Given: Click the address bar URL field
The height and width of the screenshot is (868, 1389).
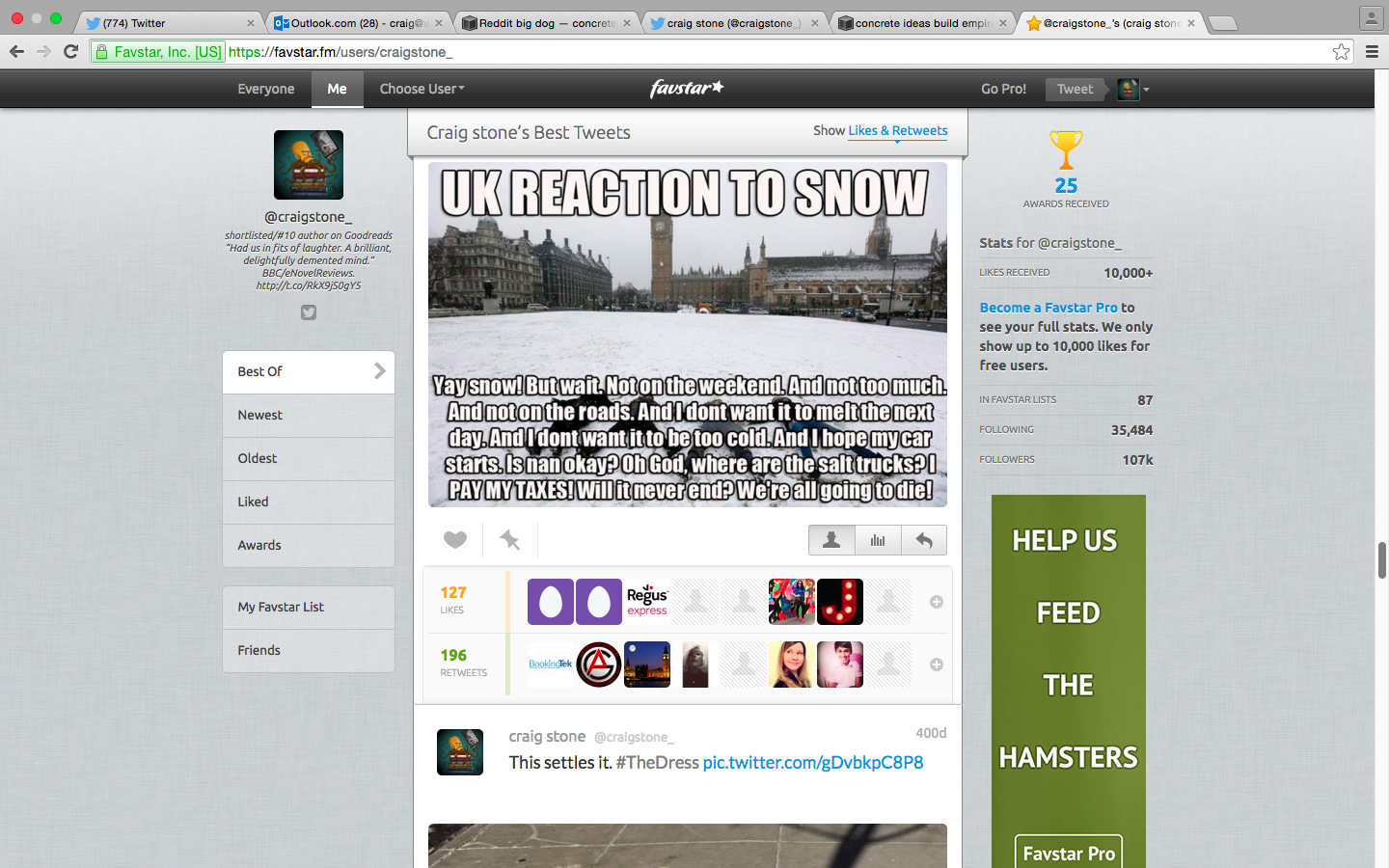Looking at the screenshot, I should pos(722,51).
